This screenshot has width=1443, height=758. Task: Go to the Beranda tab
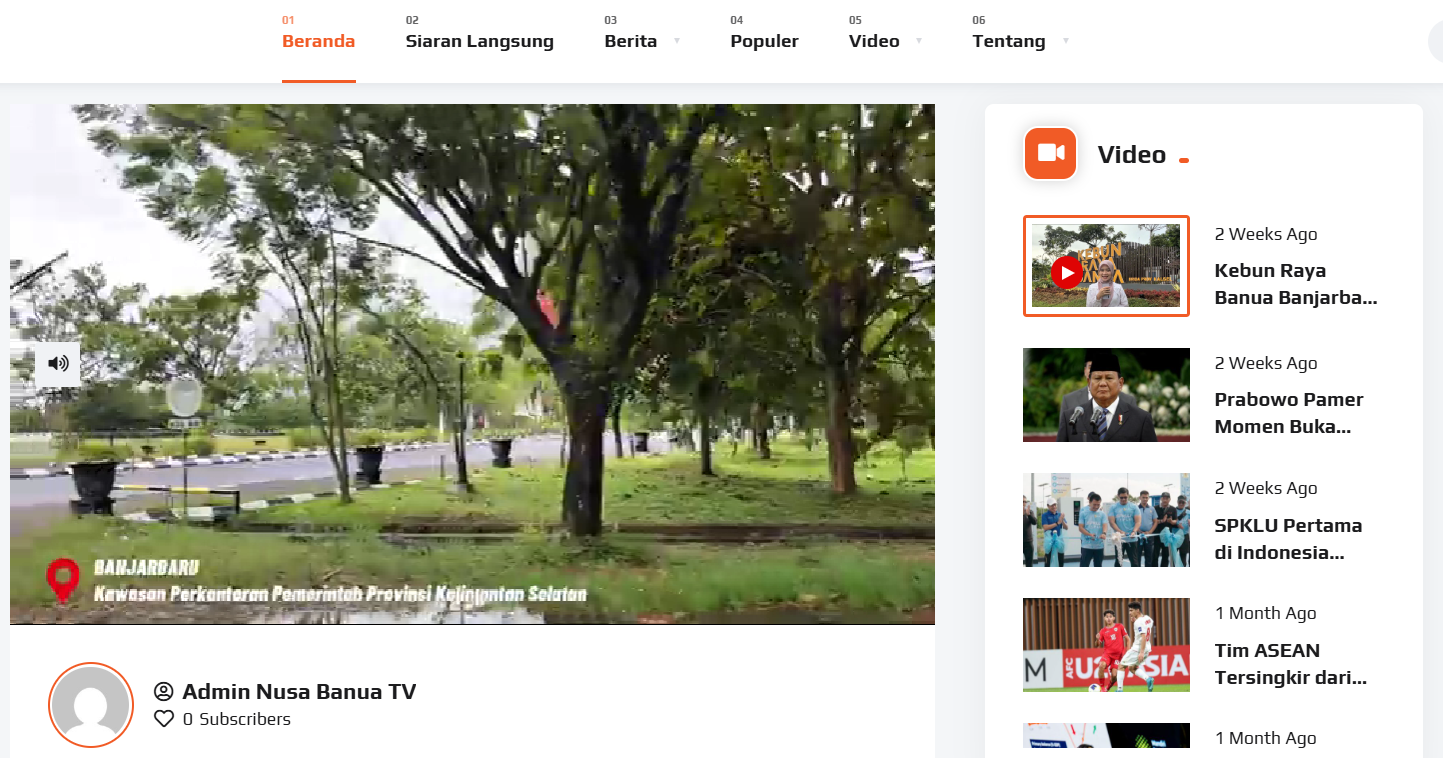pyautogui.click(x=318, y=41)
